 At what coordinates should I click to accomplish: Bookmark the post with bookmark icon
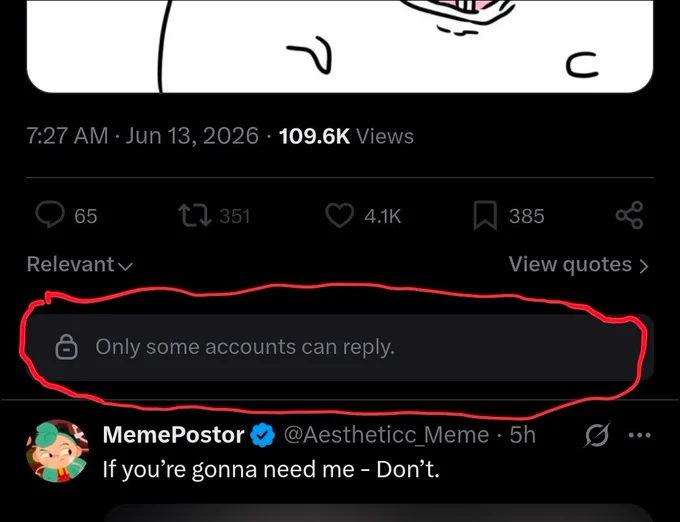point(485,215)
